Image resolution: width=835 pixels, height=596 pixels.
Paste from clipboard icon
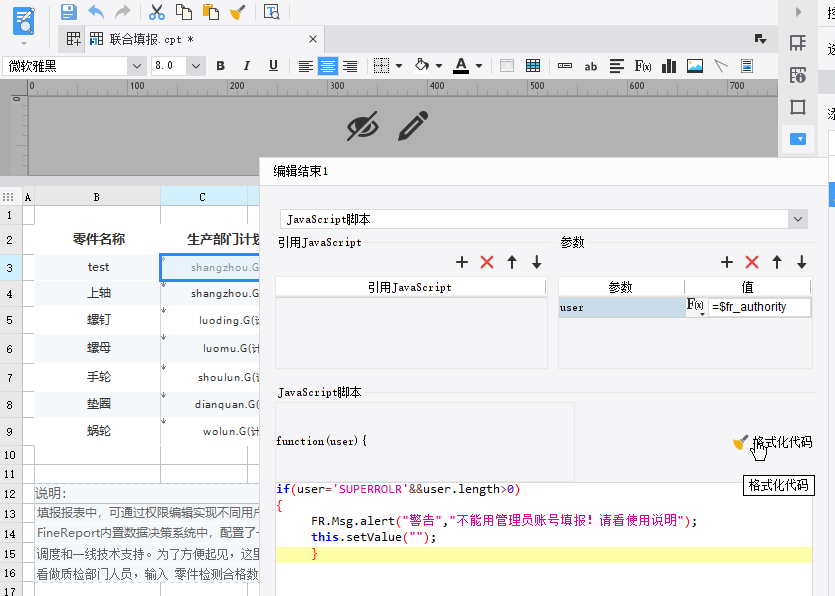click(x=211, y=12)
